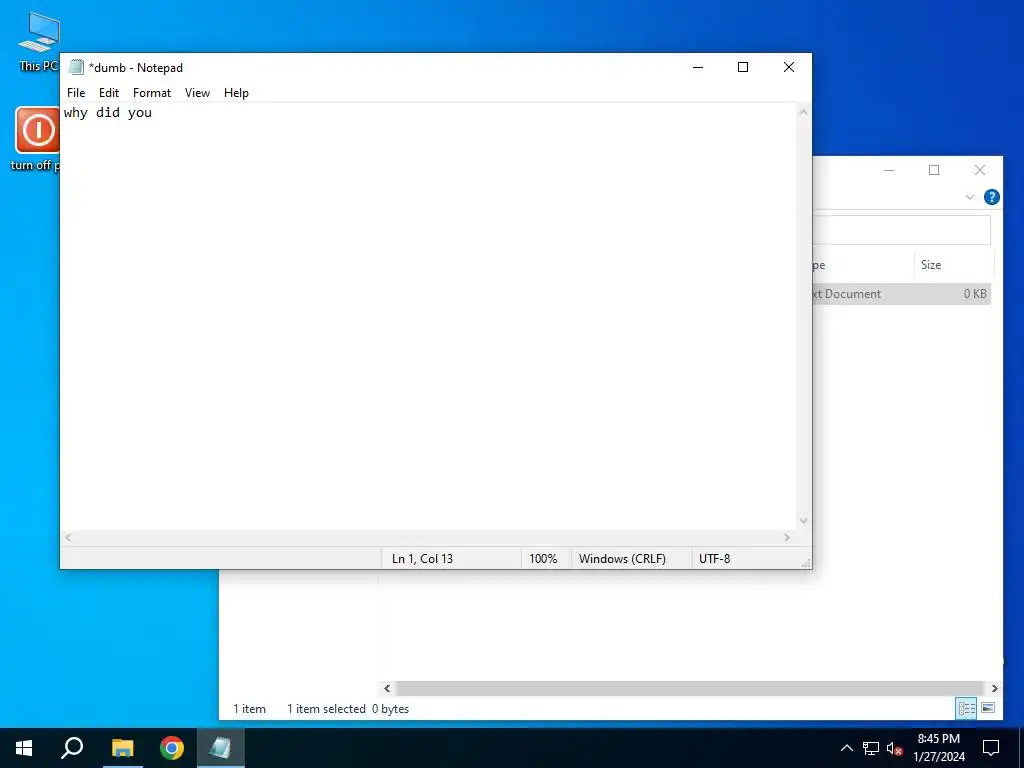The width and height of the screenshot is (1024, 768).
Task: Close the dumb - Notepad window
Action: click(789, 67)
